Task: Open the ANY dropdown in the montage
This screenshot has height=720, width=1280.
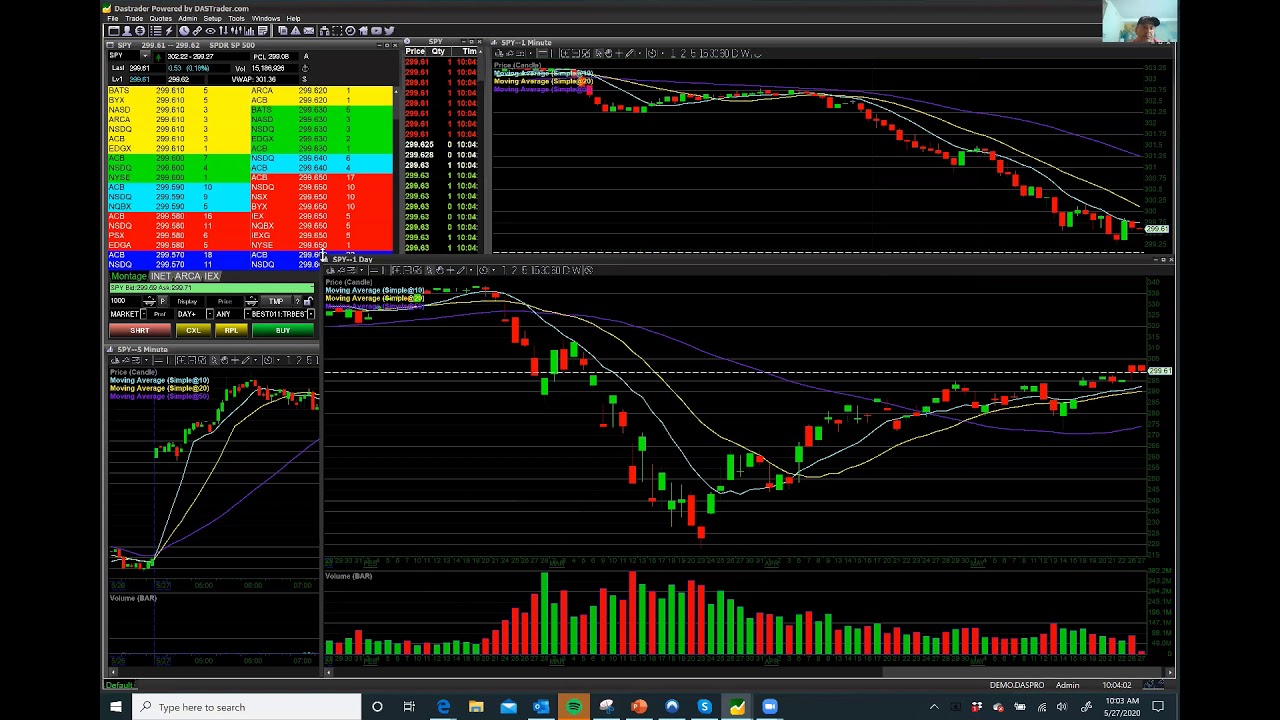Action: pos(247,314)
